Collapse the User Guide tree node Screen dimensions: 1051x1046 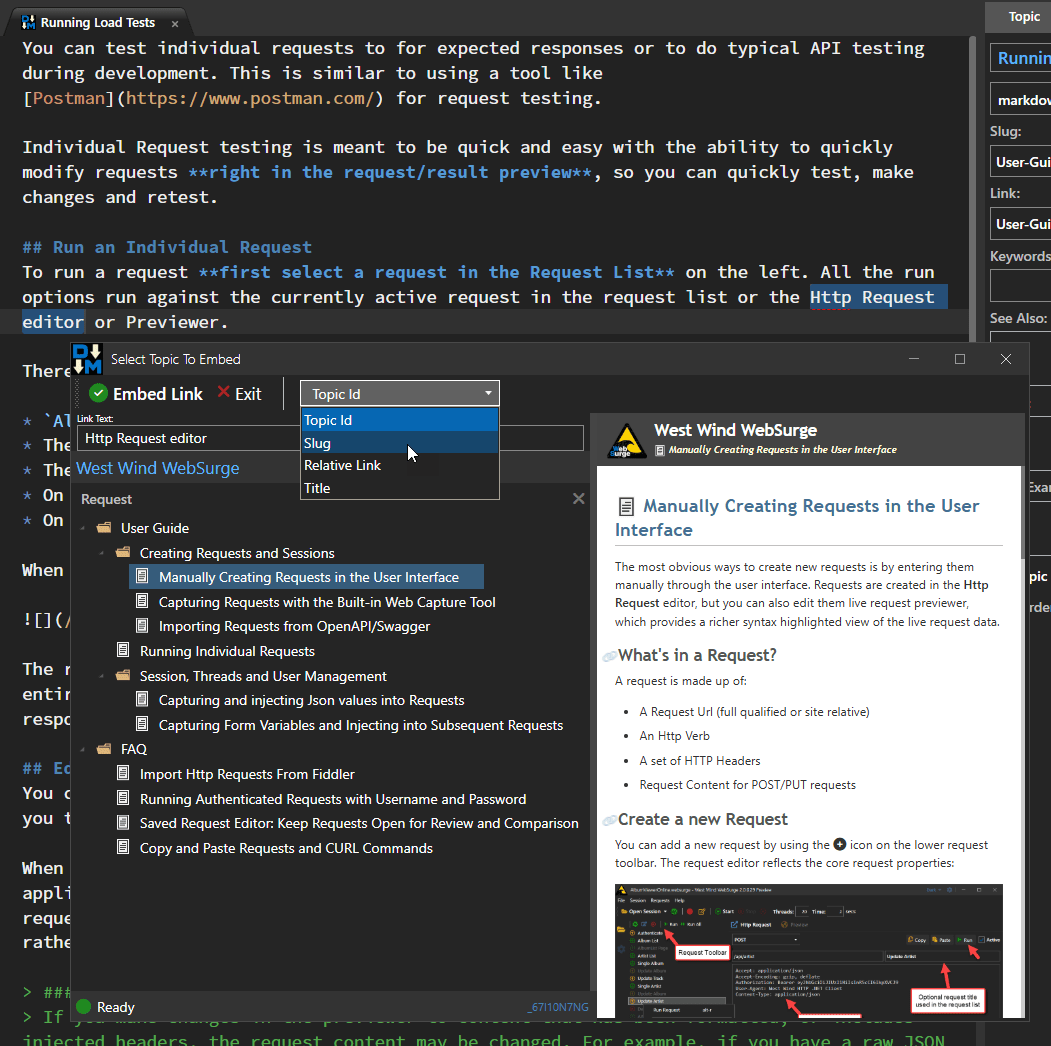[83, 528]
